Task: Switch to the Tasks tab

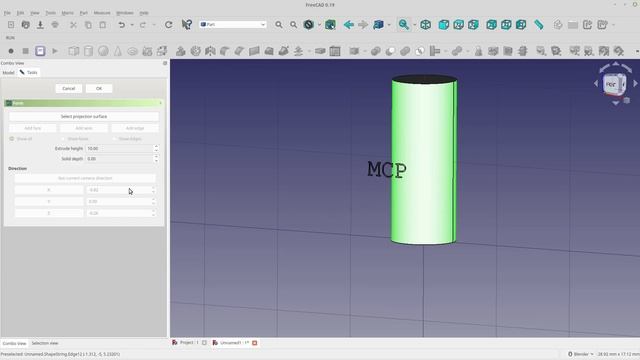Action: point(29,73)
